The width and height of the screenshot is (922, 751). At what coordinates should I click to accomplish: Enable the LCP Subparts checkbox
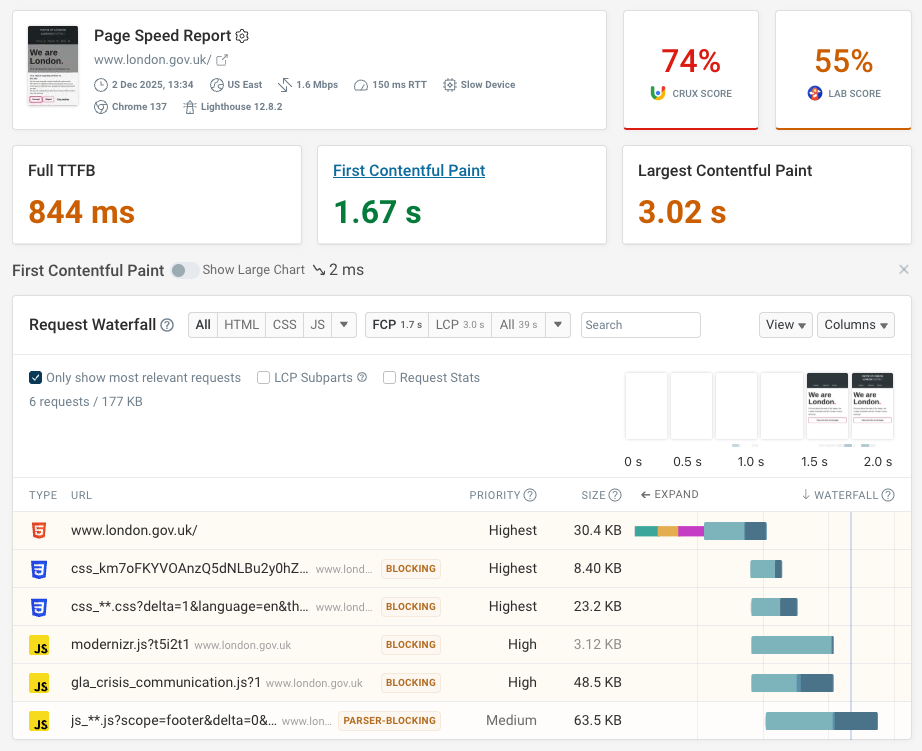pyautogui.click(x=264, y=378)
